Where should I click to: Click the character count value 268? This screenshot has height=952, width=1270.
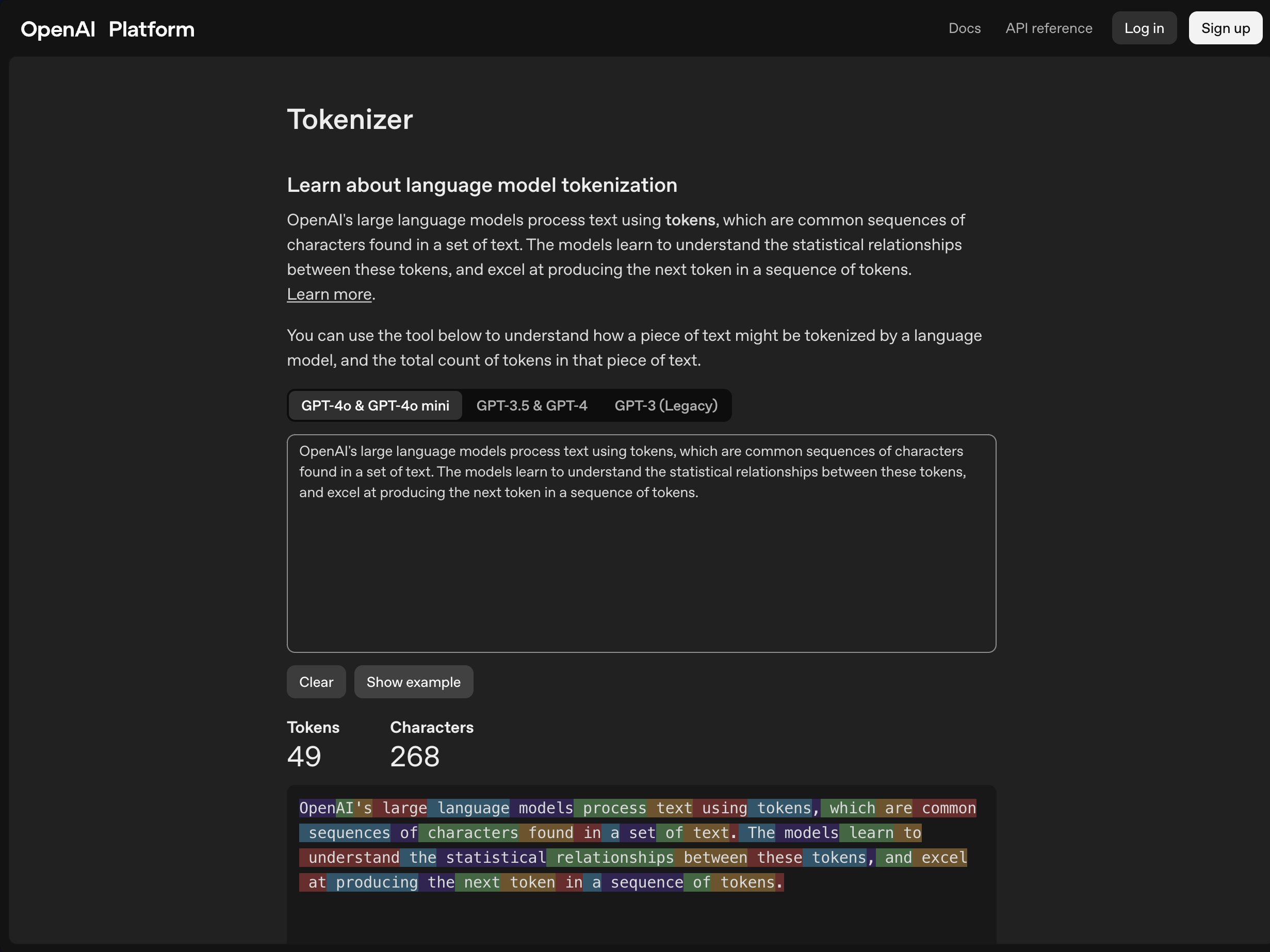415,757
